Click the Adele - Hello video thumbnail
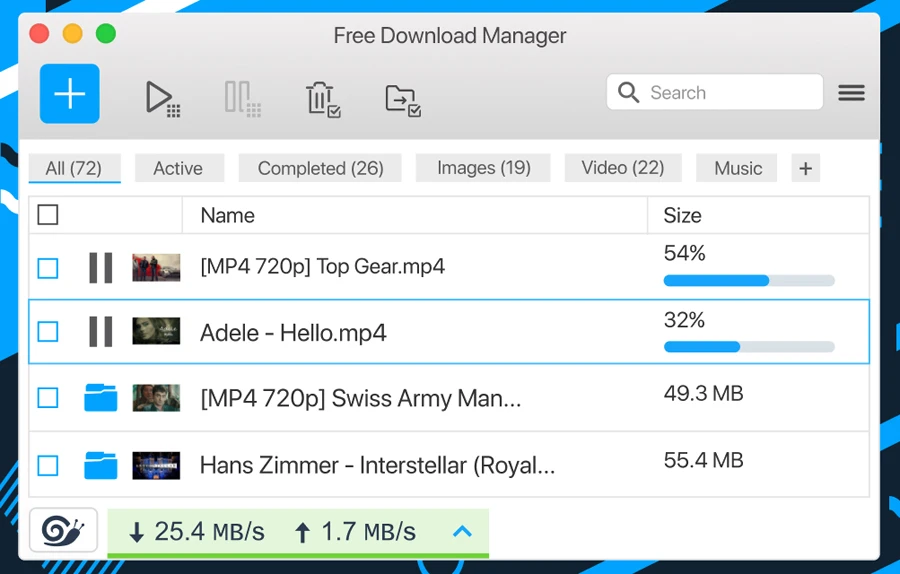900x574 pixels. point(156,331)
